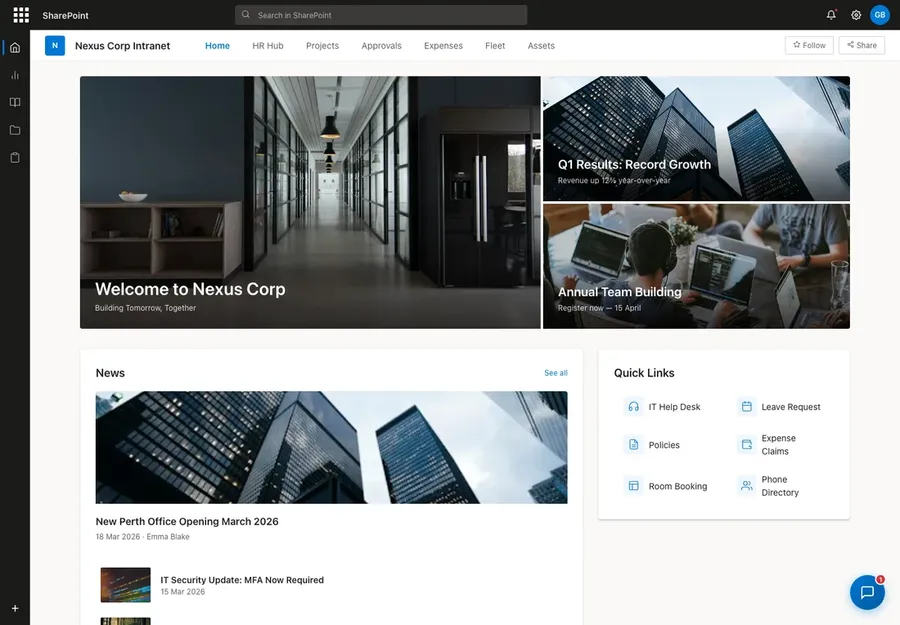The width and height of the screenshot is (900, 625).
Task: Click the Room Booking layout icon
Action: pyautogui.click(x=634, y=486)
